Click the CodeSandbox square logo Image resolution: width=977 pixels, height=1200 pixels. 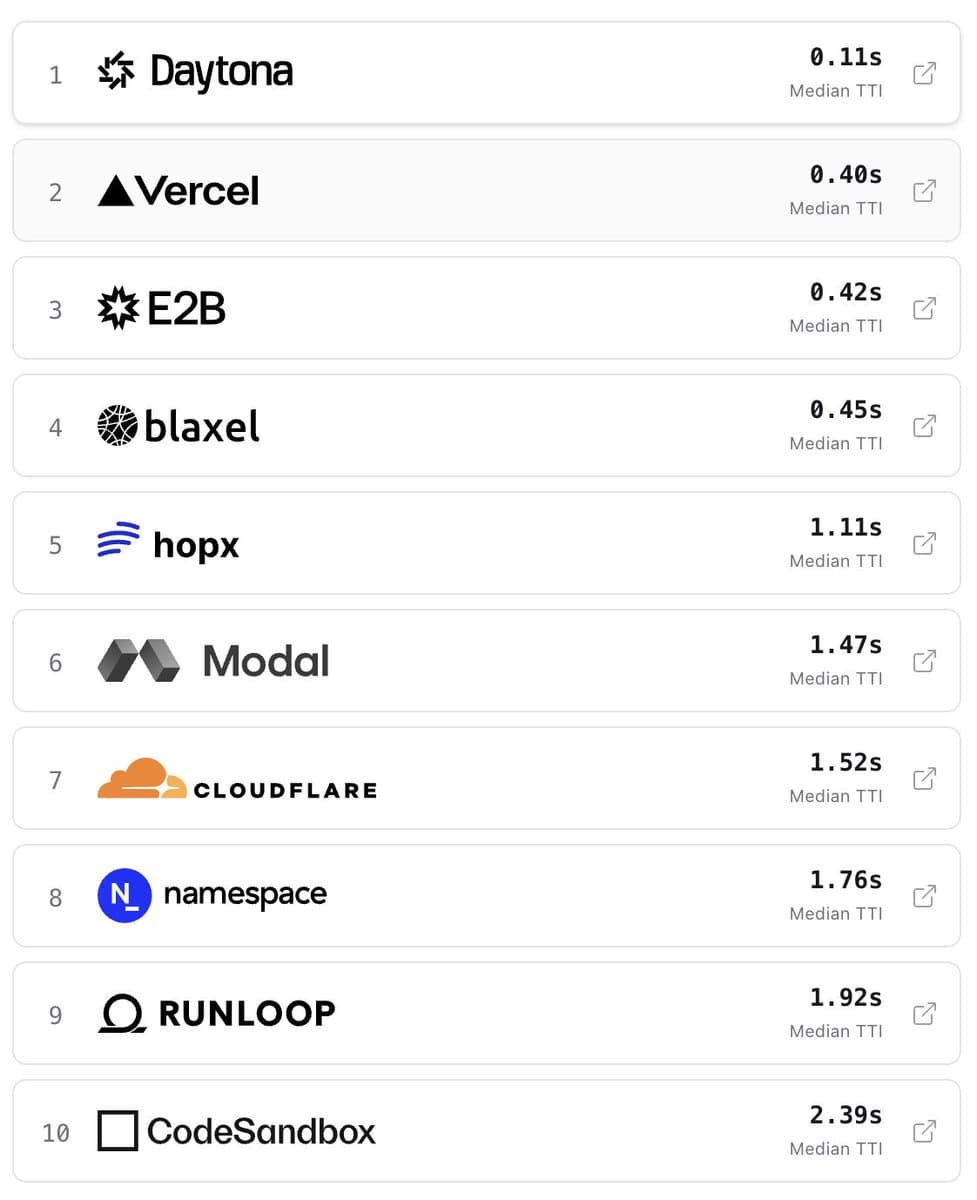[x=119, y=1130]
